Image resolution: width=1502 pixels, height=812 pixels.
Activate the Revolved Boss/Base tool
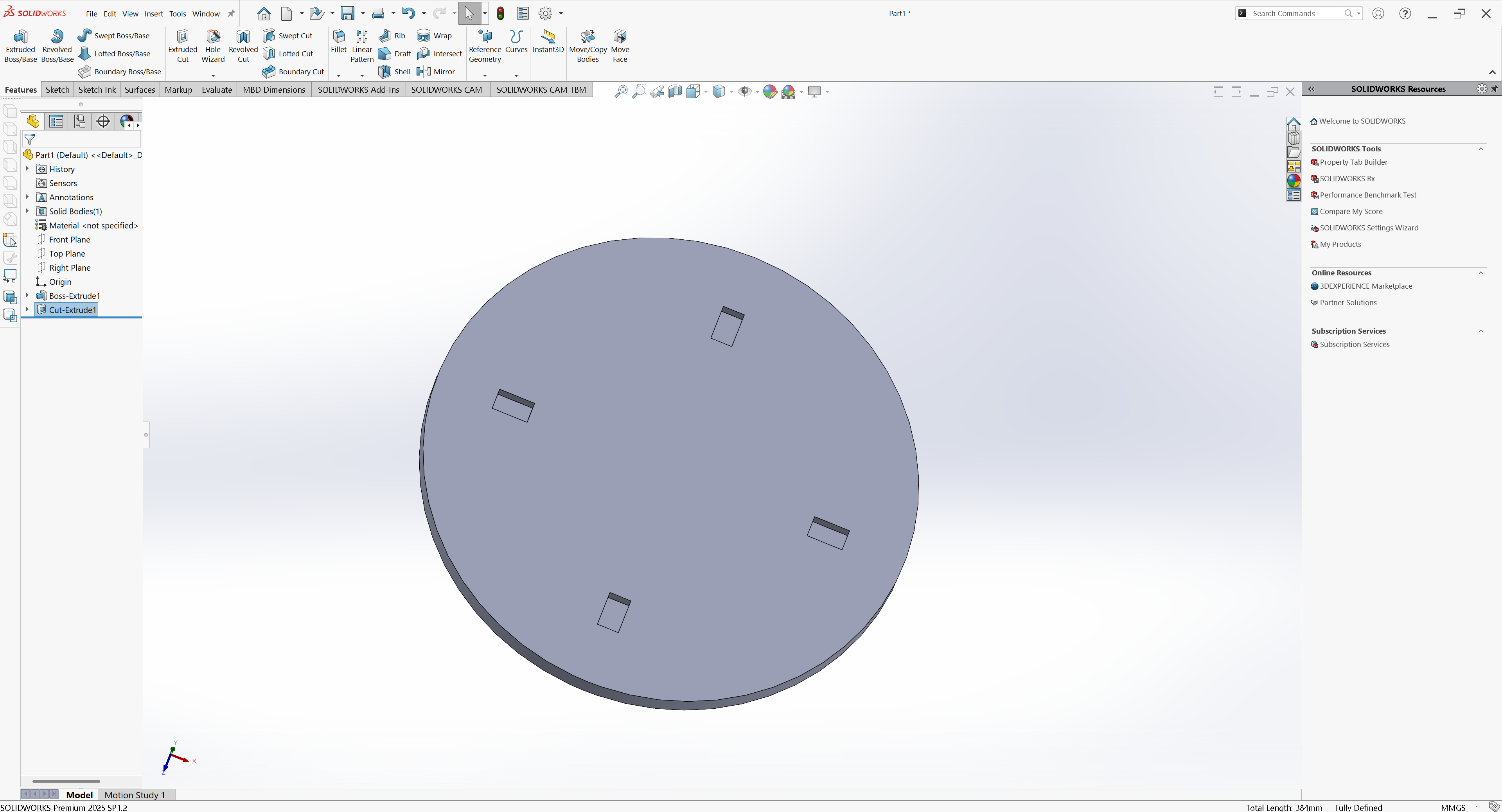[x=57, y=45]
